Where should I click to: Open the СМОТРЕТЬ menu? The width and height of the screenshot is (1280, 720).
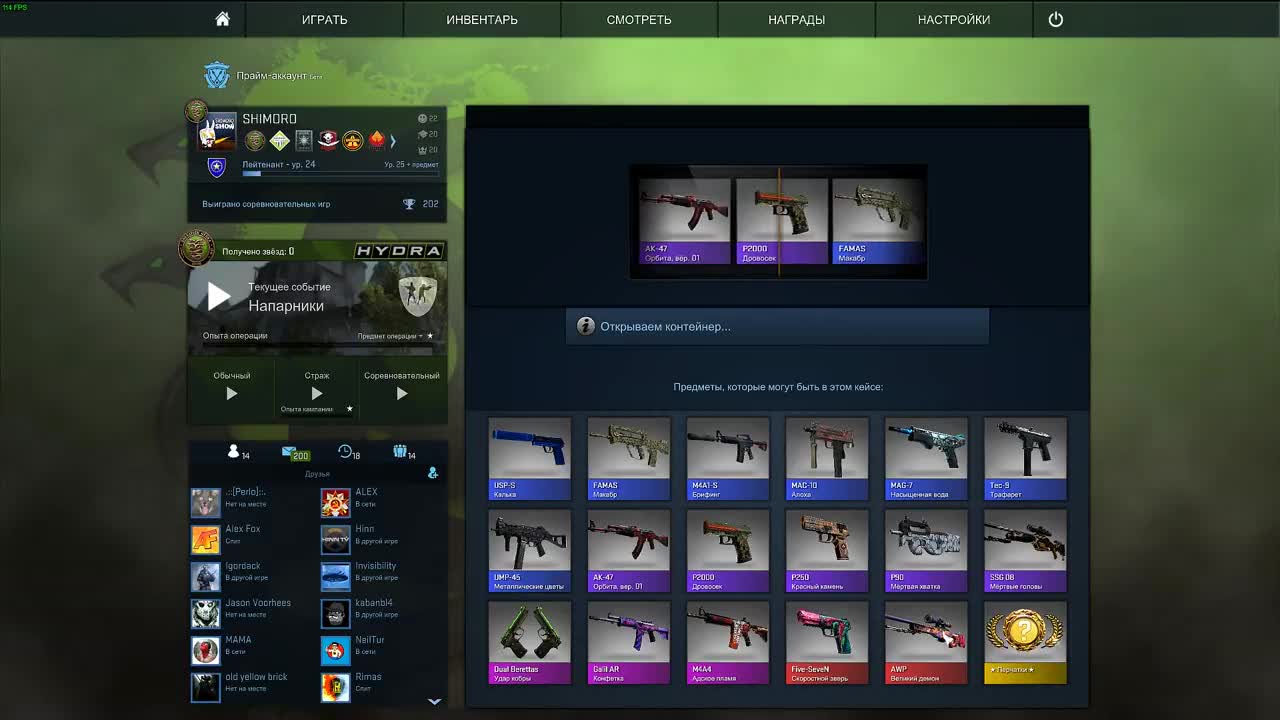639,19
